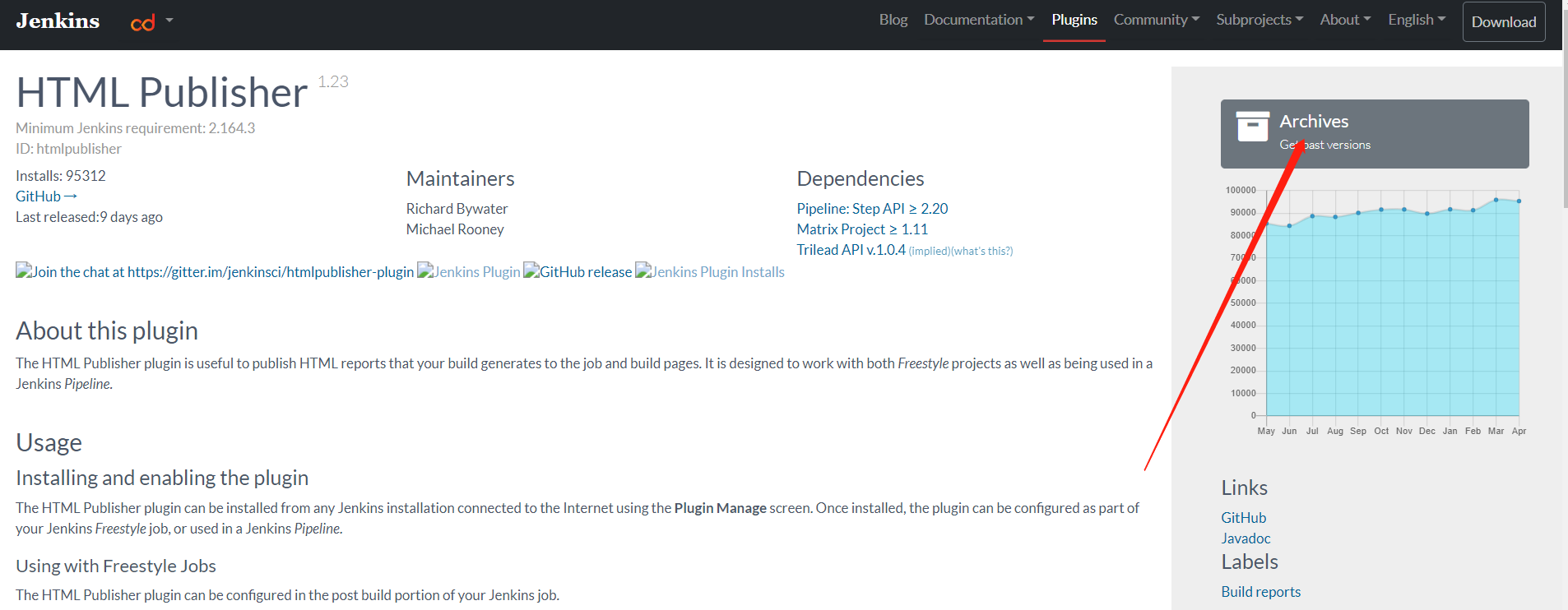Click the Installs: 95312 text
Screen dimensions: 1568x610
coord(61,176)
